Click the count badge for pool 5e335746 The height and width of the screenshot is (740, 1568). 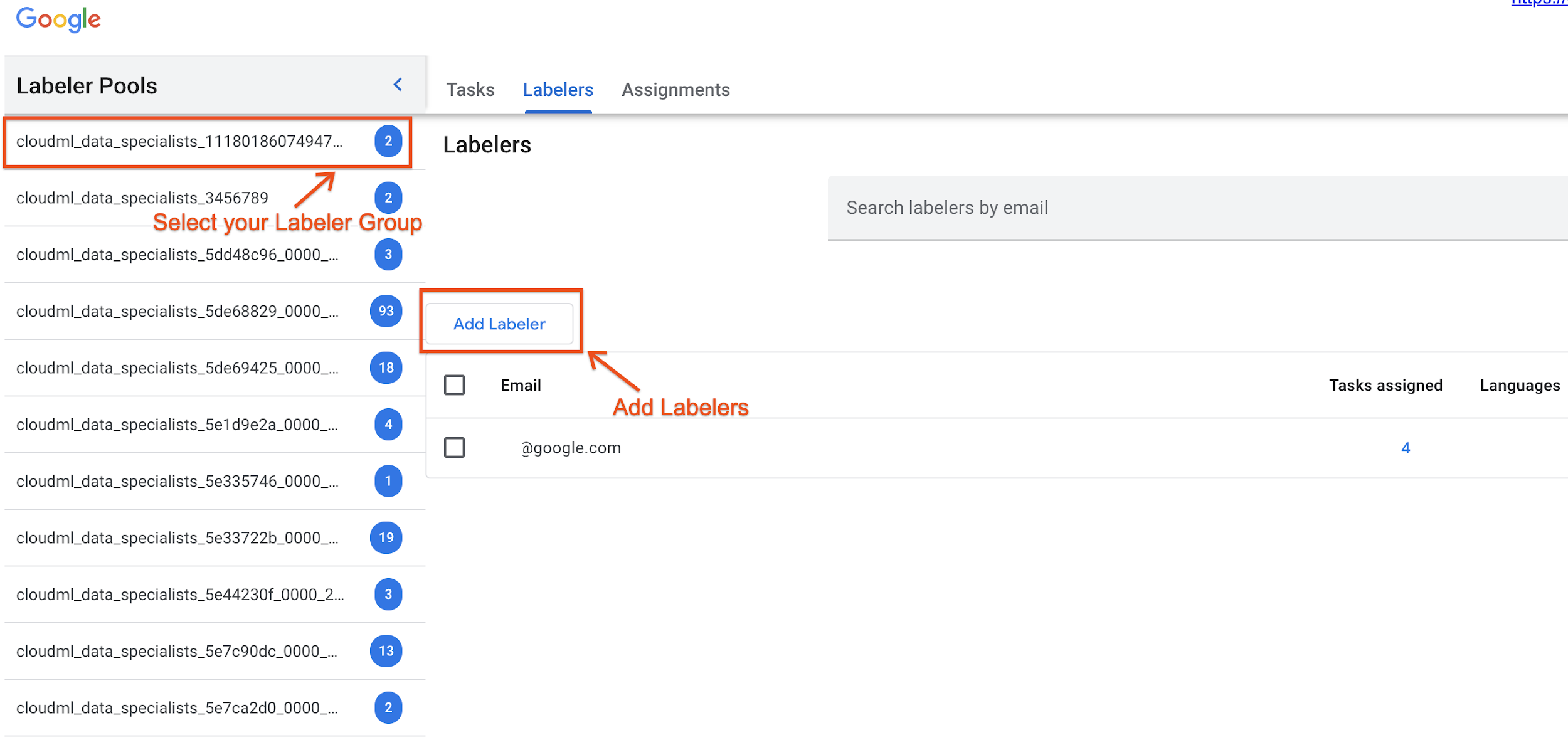[388, 481]
